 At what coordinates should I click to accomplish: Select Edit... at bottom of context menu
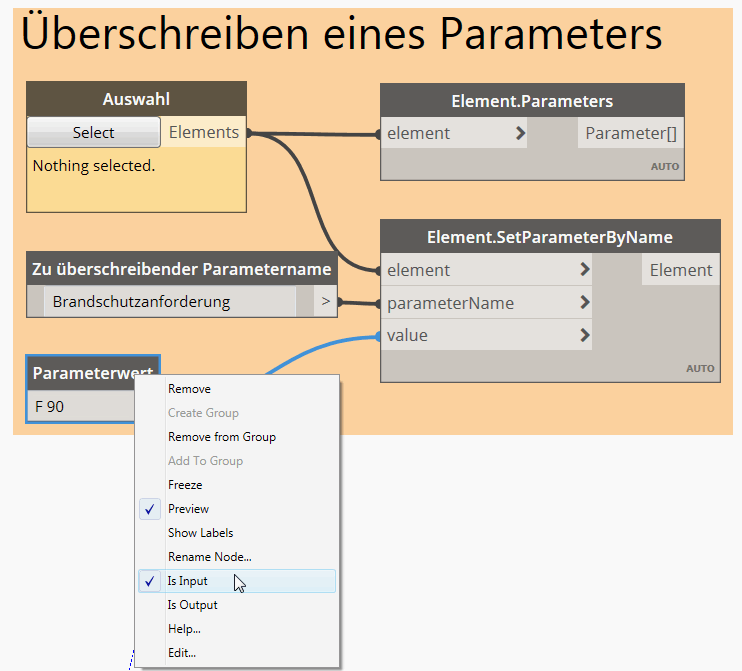click(182, 653)
